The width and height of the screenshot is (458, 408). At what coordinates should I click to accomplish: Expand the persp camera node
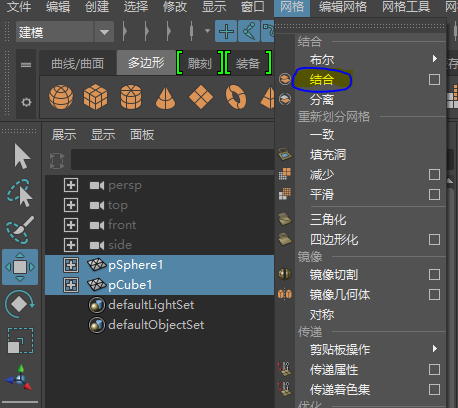pyautogui.click(x=71, y=185)
